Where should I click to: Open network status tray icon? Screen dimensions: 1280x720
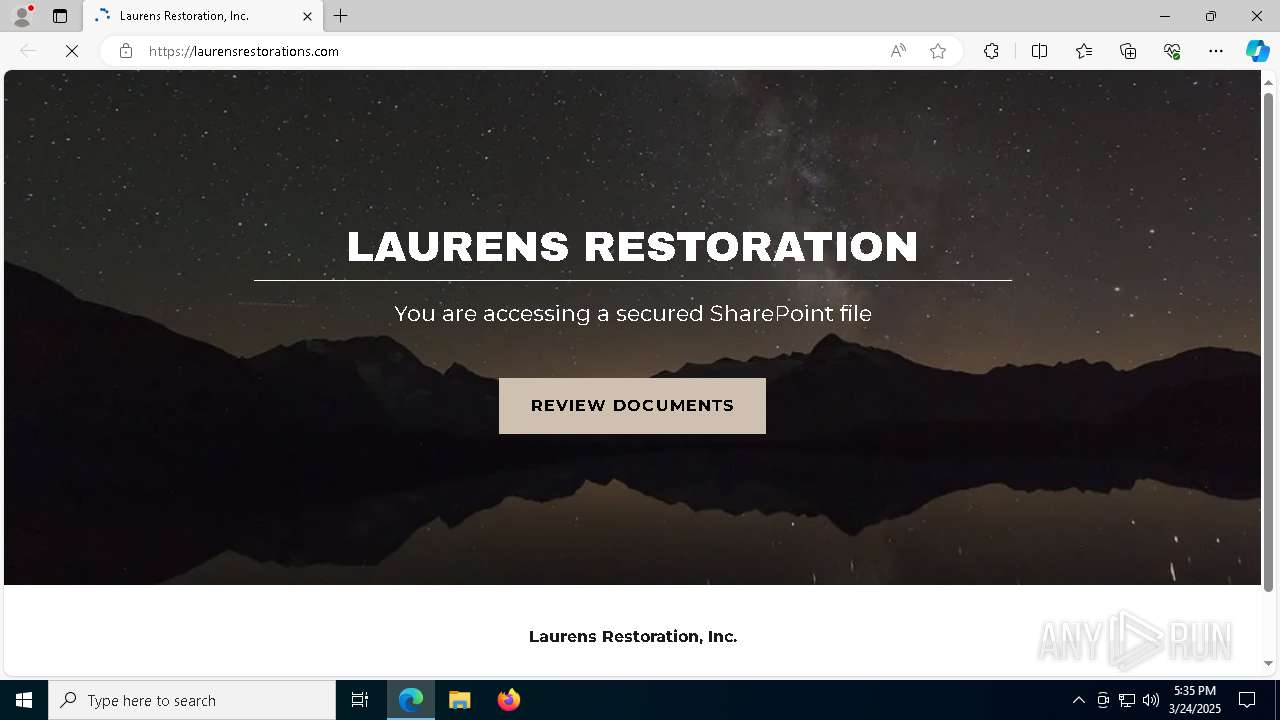pos(1127,700)
